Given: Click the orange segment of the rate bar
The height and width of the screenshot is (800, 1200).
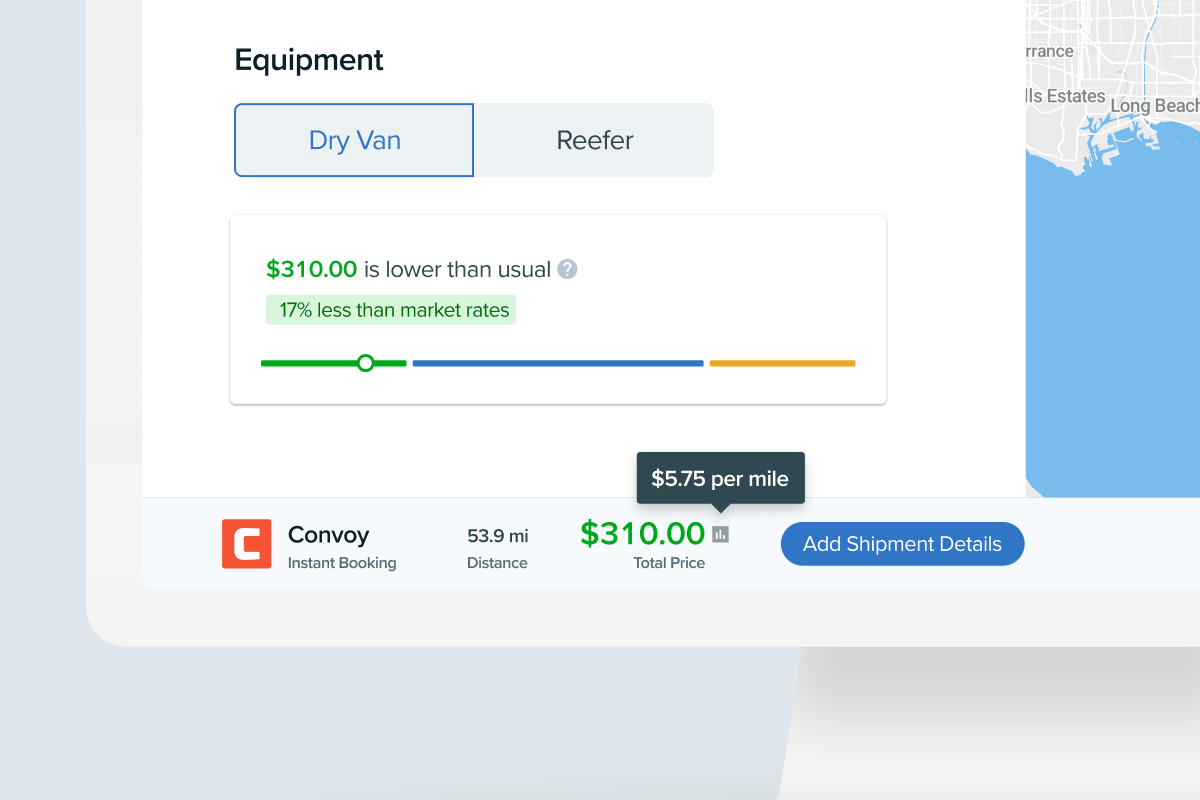Looking at the screenshot, I should point(782,363).
